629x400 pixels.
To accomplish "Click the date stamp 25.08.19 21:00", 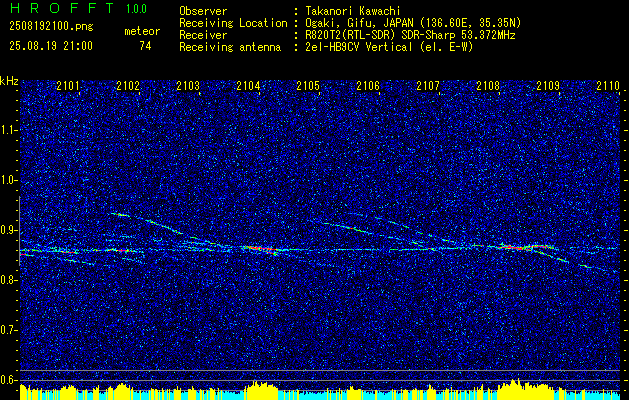I will (x=51, y=46).
